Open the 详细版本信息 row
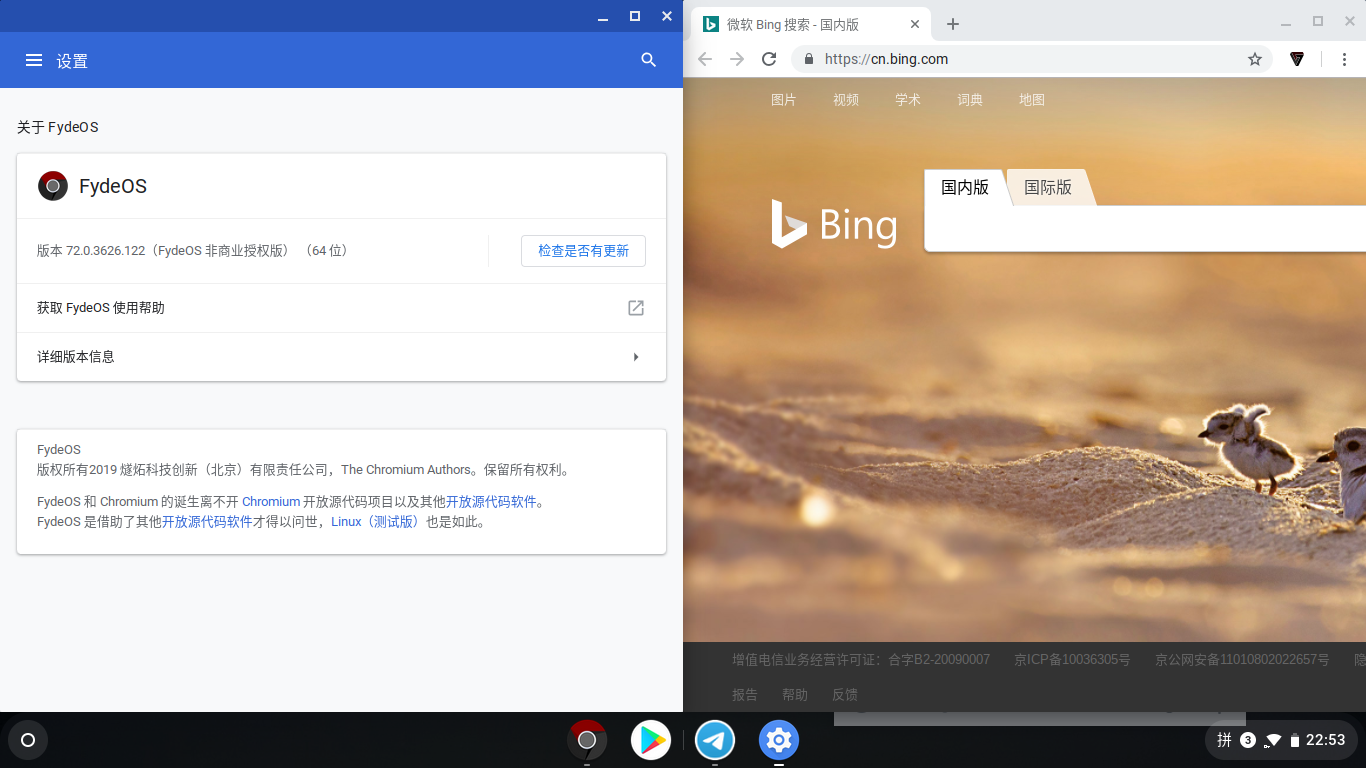 pyautogui.click(x=341, y=357)
